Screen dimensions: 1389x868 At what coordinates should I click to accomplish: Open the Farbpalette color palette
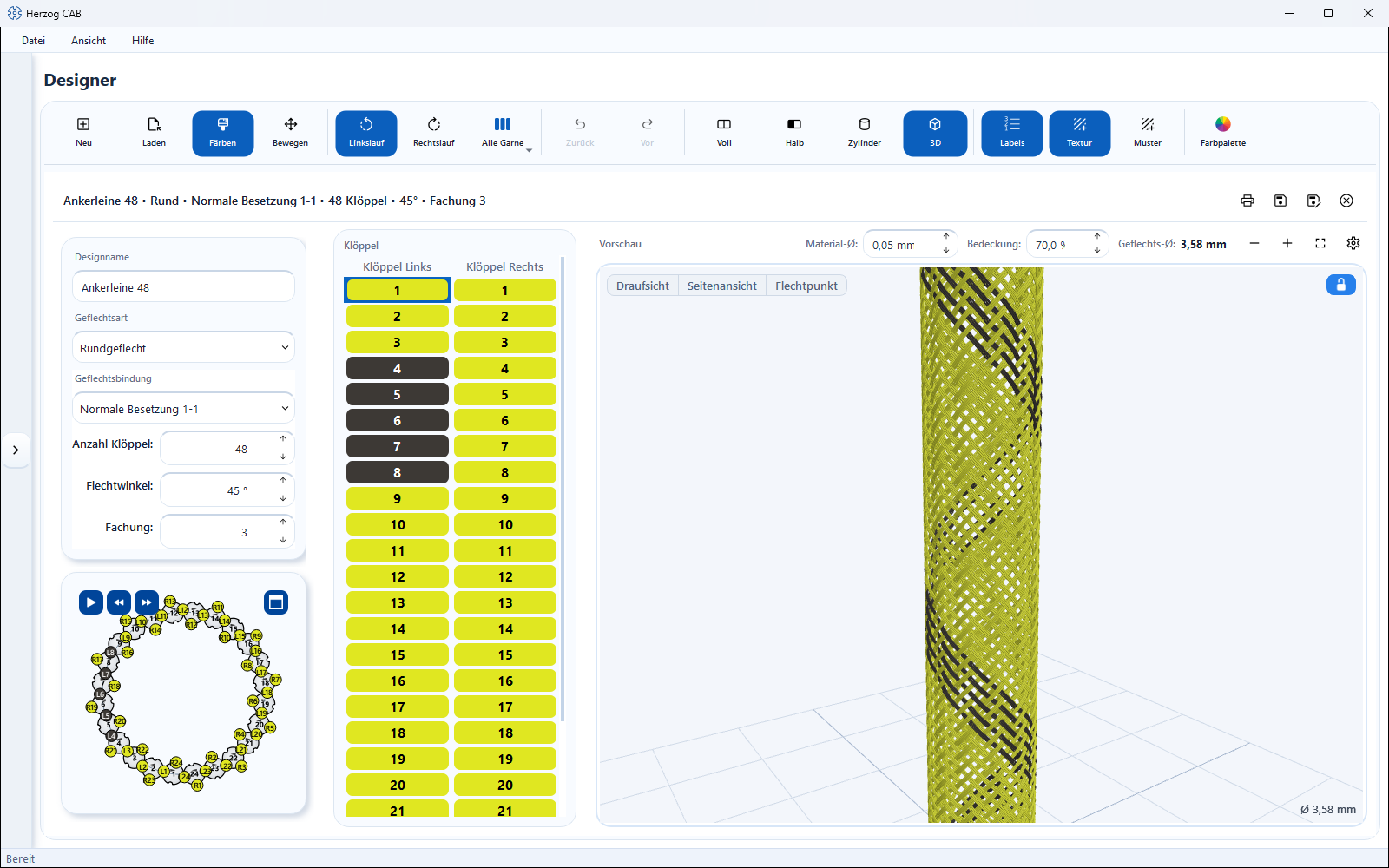pos(1222,133)
